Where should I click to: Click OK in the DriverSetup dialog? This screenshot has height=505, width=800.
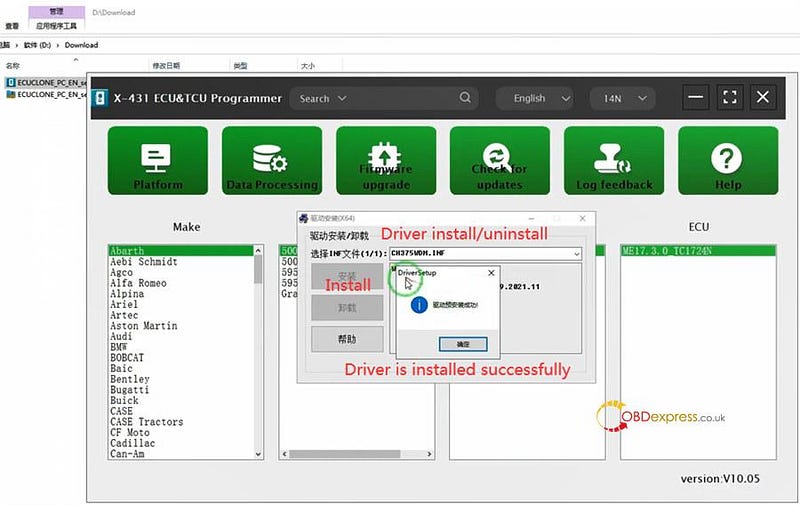click(x=463, y=344)
